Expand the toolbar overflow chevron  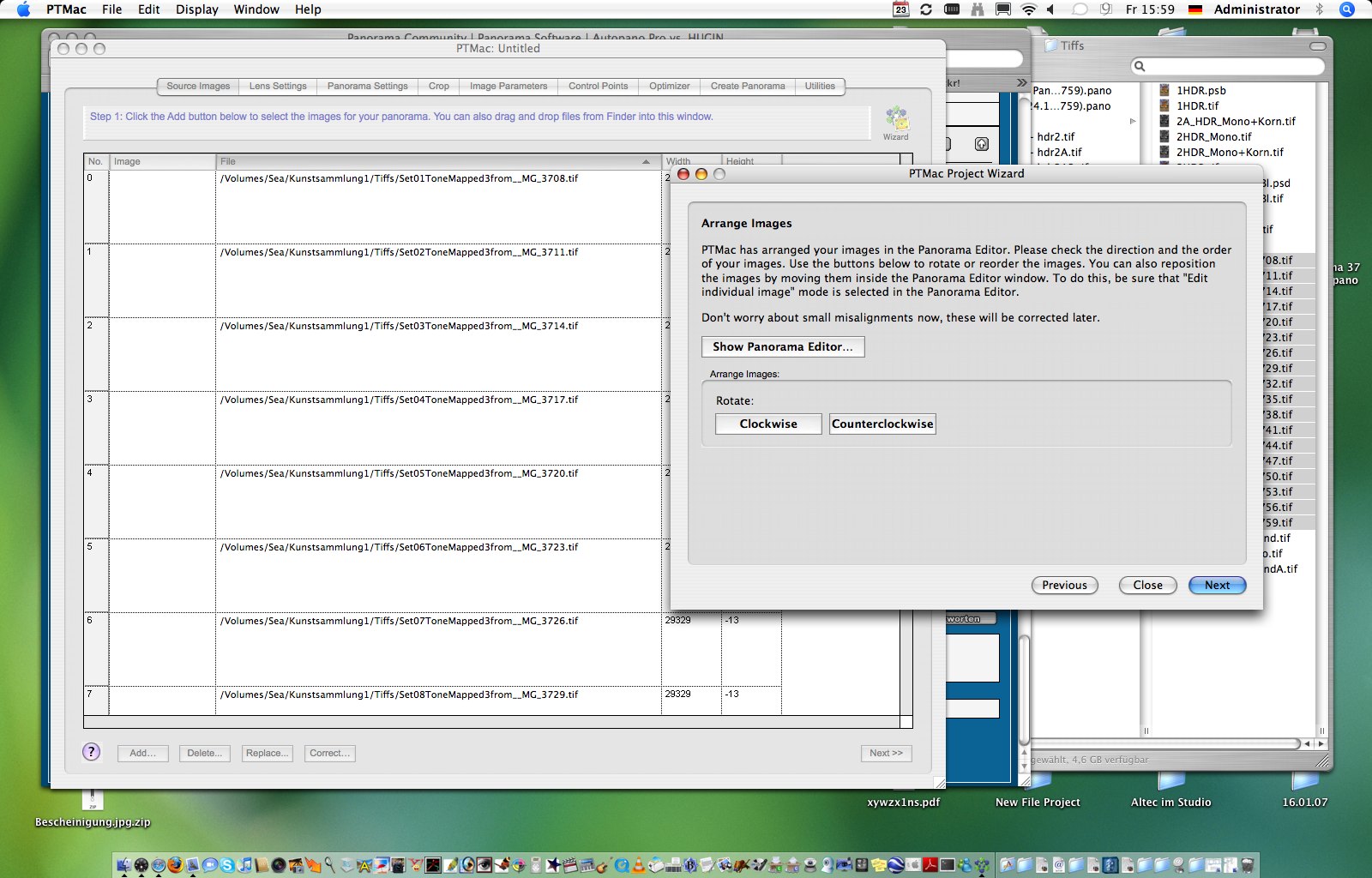pyautogui.click(x=1021, y=83)
